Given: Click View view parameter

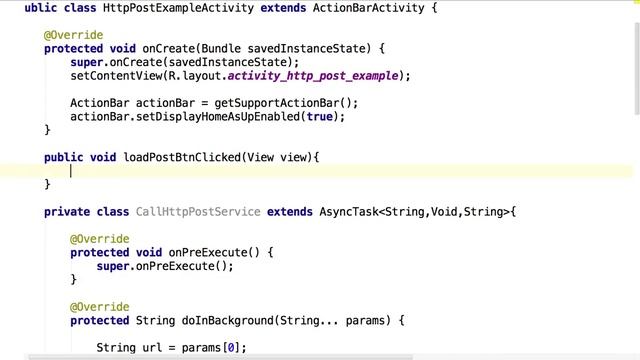Looking at the screenshot, I should coord(277,157).
